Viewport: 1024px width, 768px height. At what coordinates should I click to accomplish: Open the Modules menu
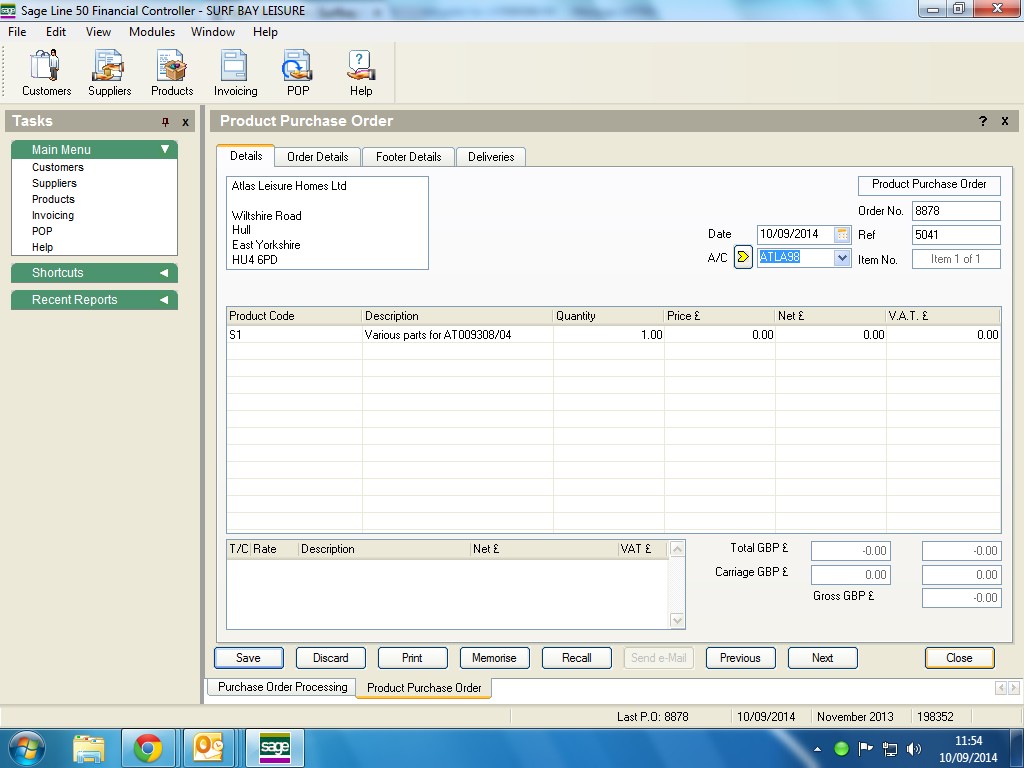coord(152,32)
